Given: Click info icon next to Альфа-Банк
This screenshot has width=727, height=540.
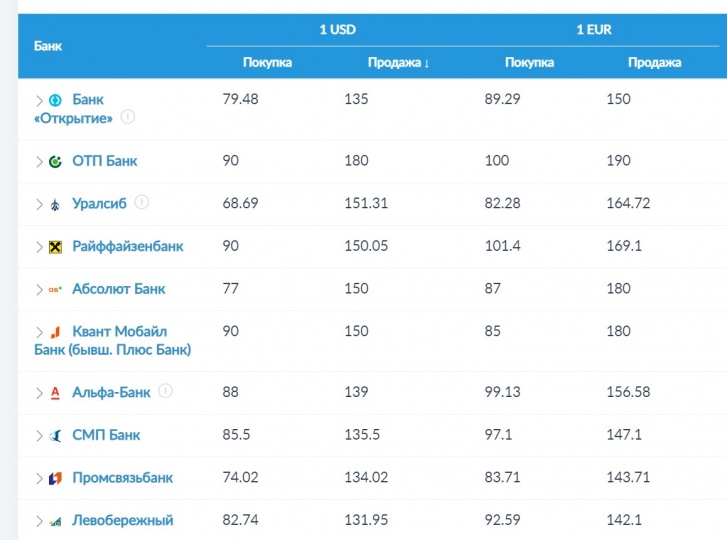Looking at the screenshot, I should [x=166, y=391].
